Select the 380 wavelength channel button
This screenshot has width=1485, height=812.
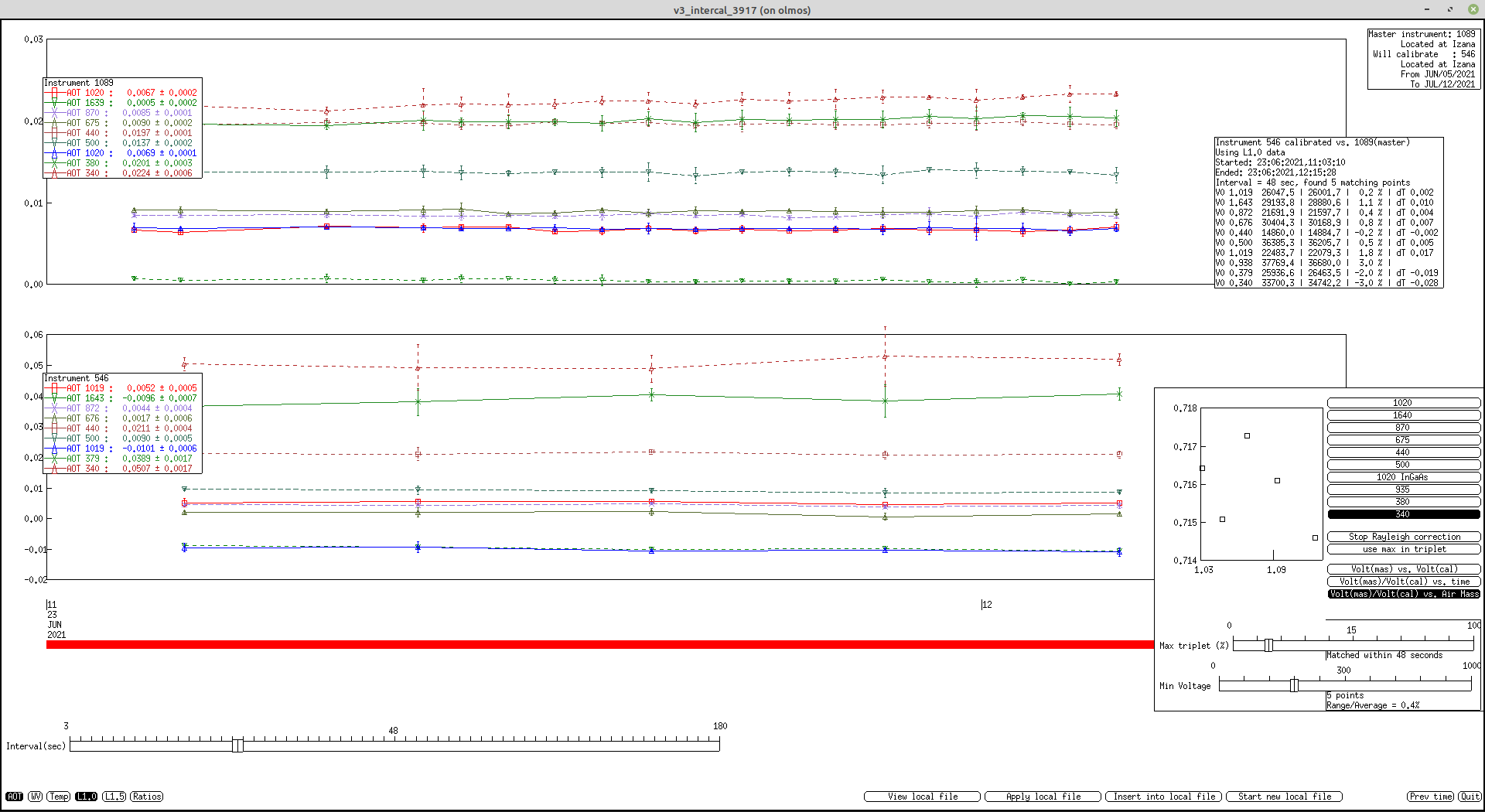1403,502
